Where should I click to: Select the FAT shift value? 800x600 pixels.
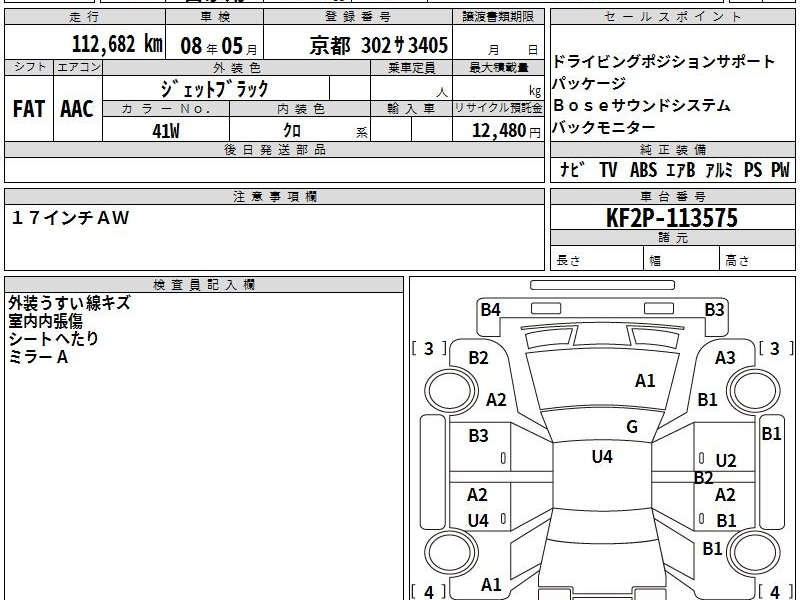click(29, 109)
